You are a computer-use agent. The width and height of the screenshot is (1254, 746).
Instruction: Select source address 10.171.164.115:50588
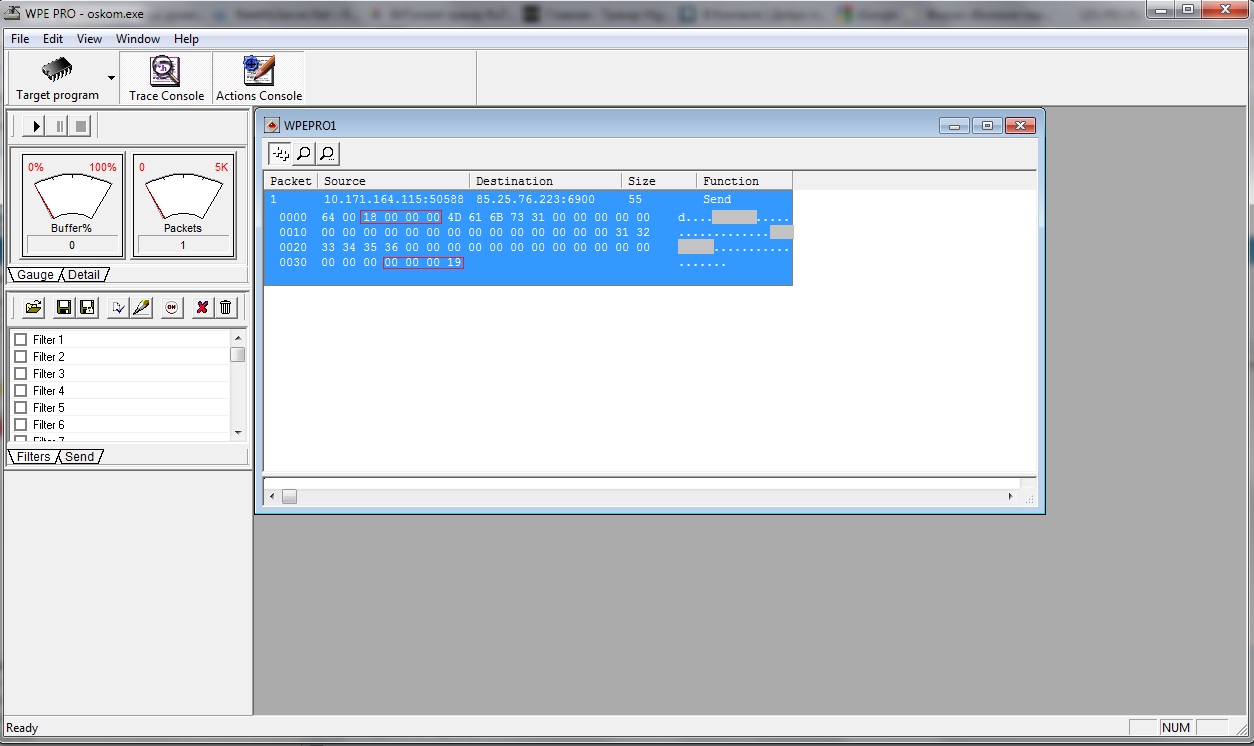click(394, 200)
